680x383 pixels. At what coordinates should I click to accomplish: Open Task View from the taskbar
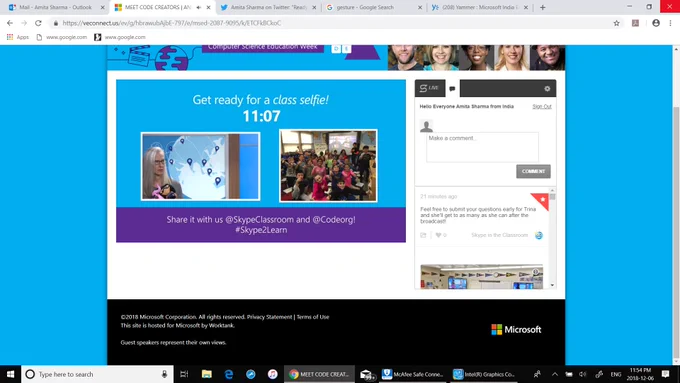[184, 374]
